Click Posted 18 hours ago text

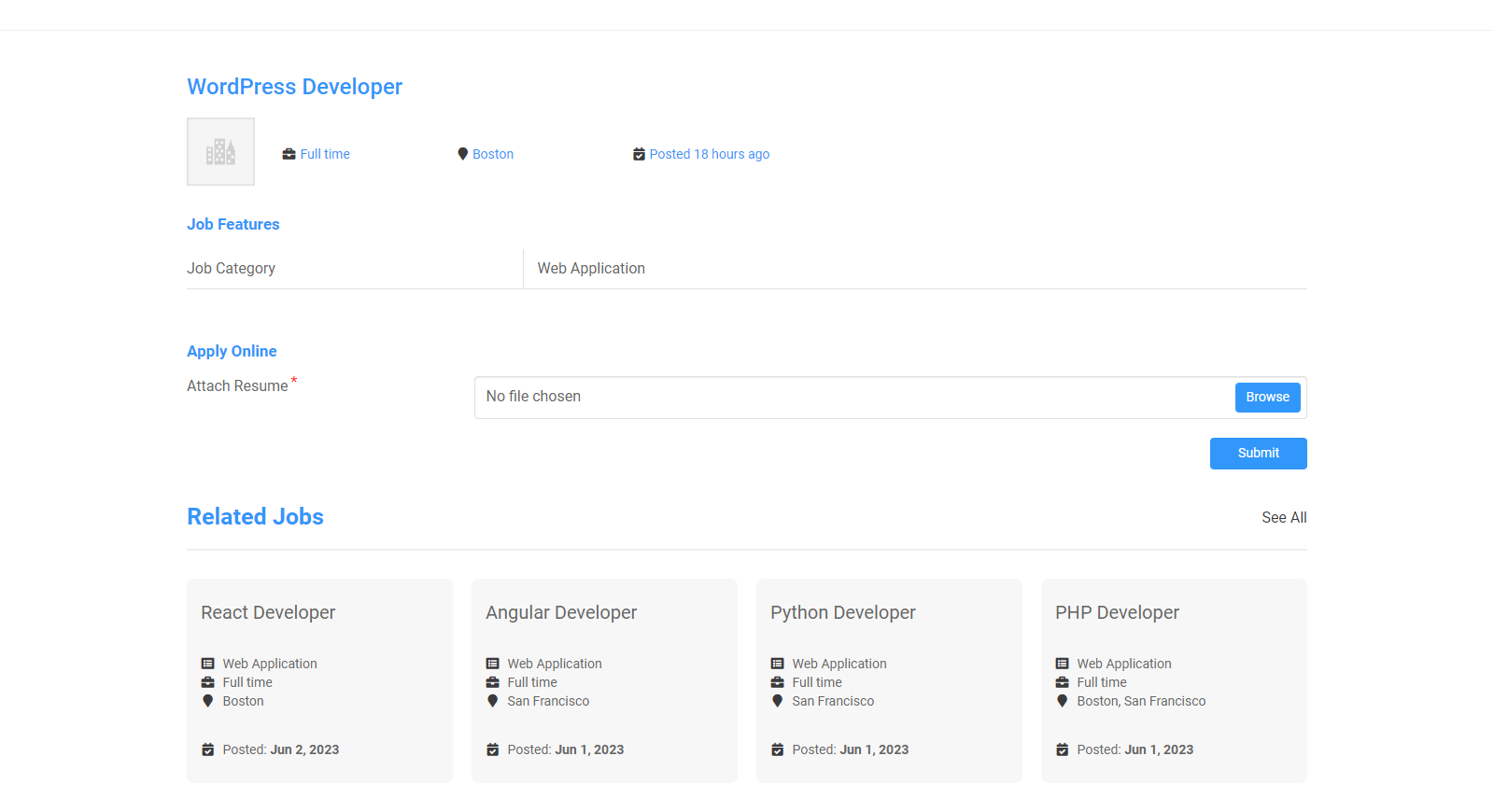coord(710,154)
